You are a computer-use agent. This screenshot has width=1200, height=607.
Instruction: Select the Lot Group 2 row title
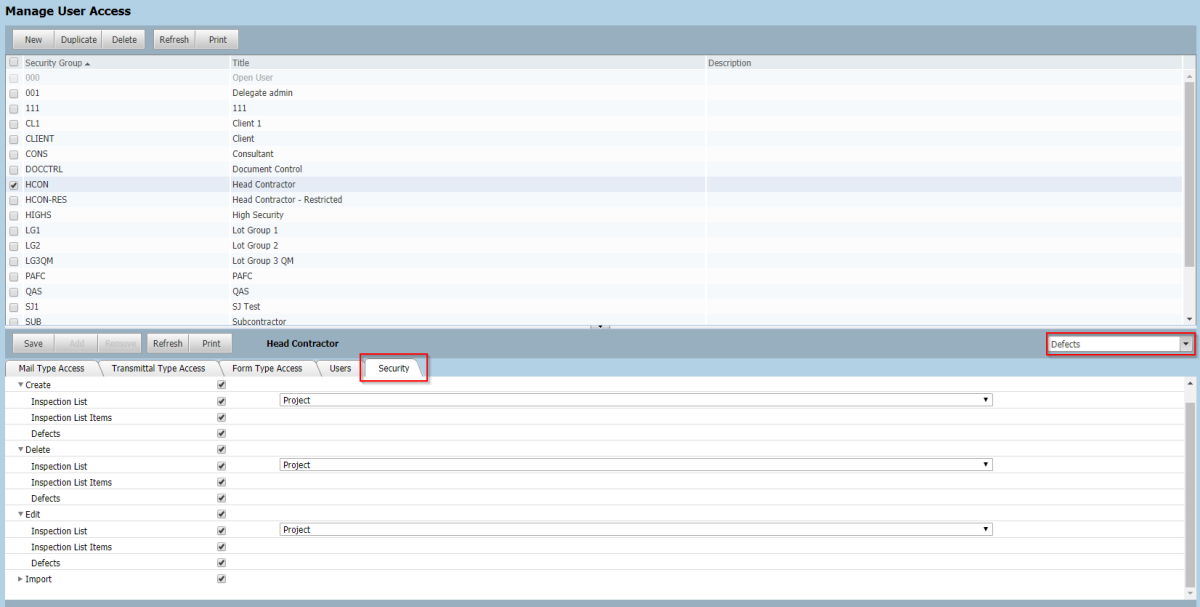coord(255,246)
